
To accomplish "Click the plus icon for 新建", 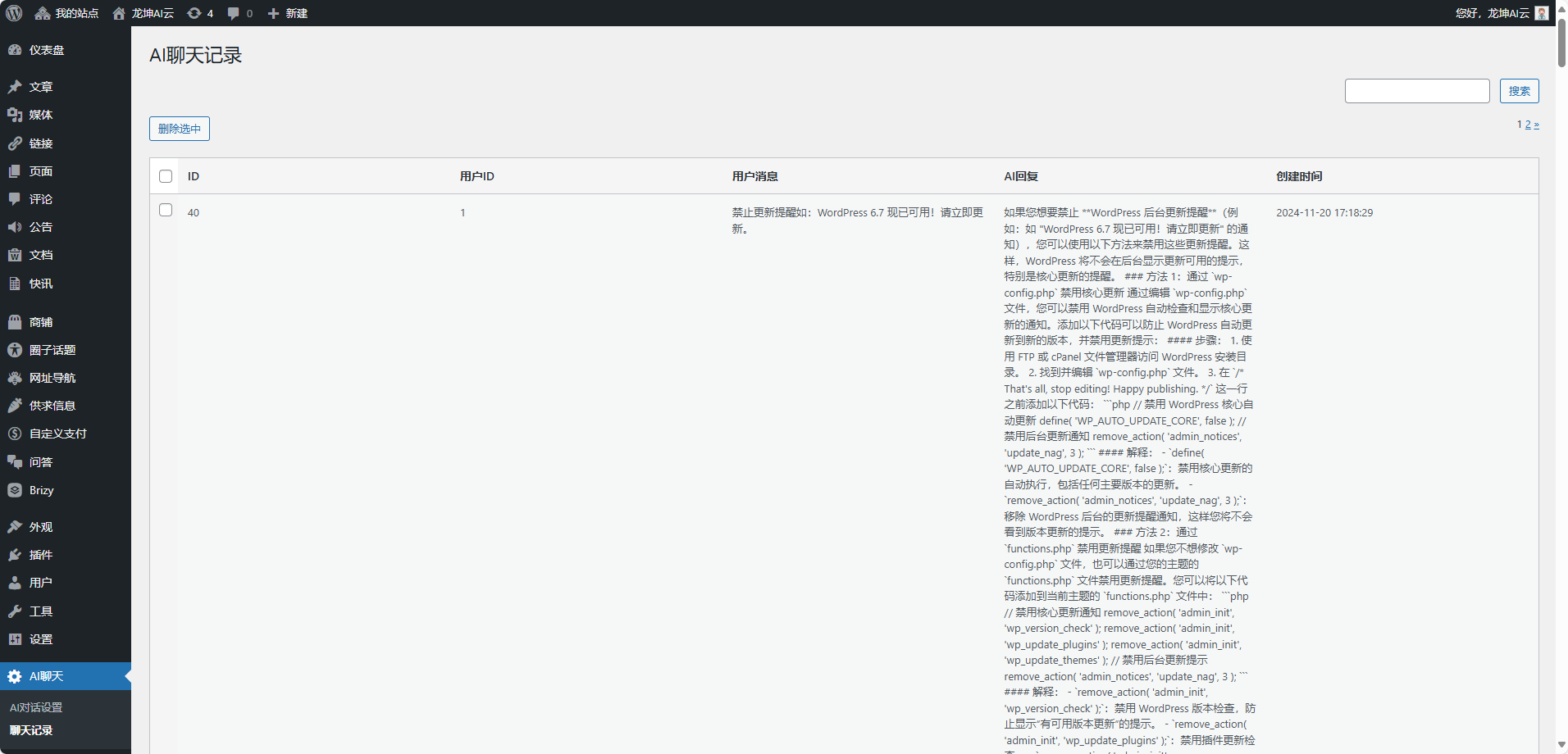I will point(274,13).
